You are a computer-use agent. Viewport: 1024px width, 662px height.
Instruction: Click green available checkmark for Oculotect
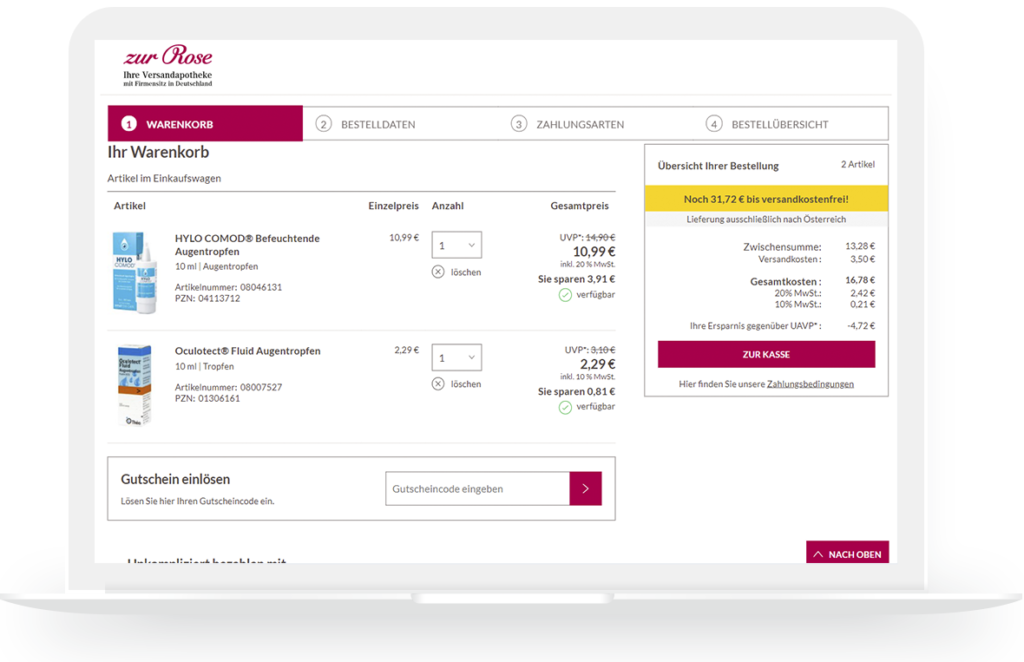tap(565, 407)
